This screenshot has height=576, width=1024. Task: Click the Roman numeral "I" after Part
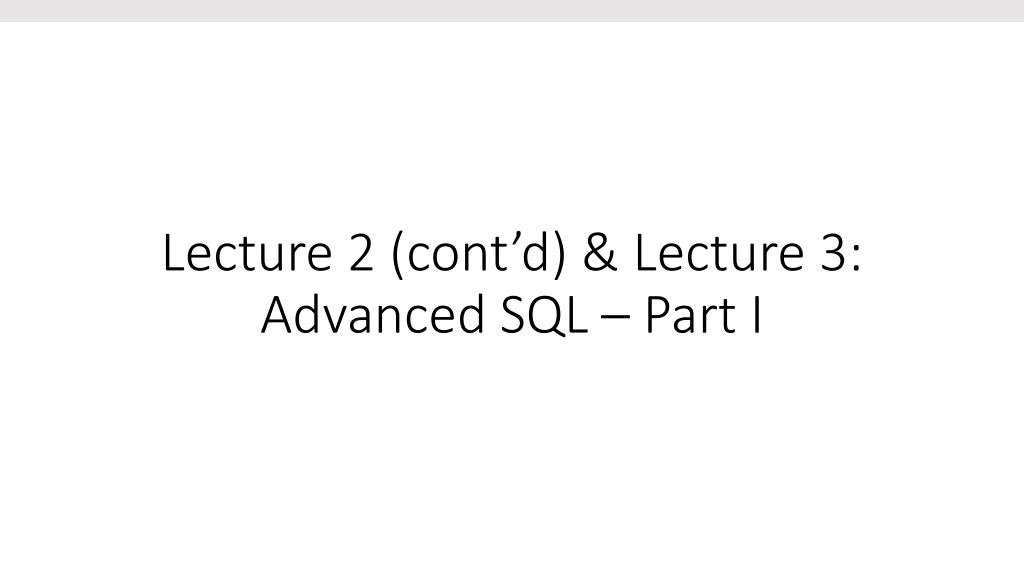757,315
